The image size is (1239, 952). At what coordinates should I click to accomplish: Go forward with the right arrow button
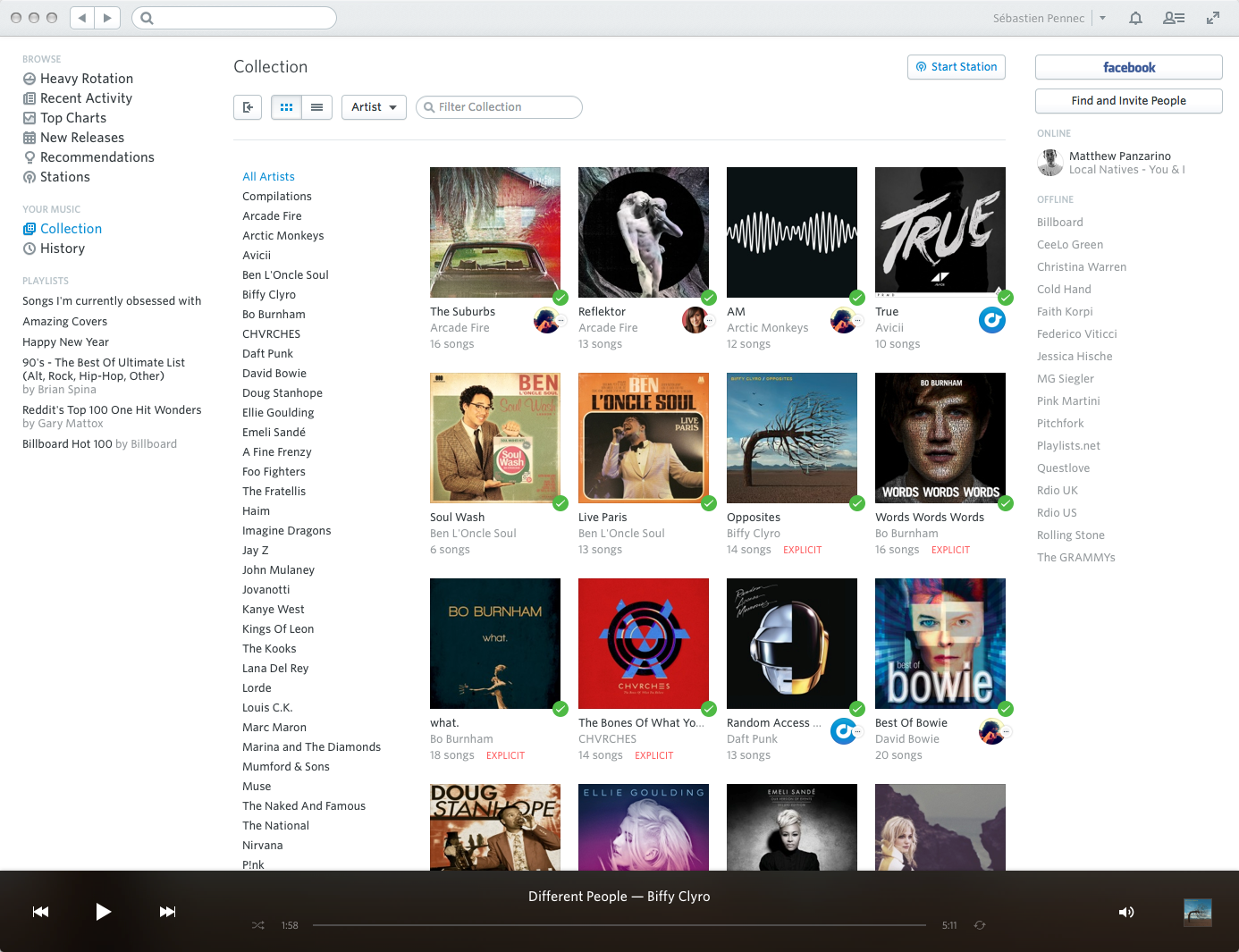pyautogui.click(x=107, y=18)
